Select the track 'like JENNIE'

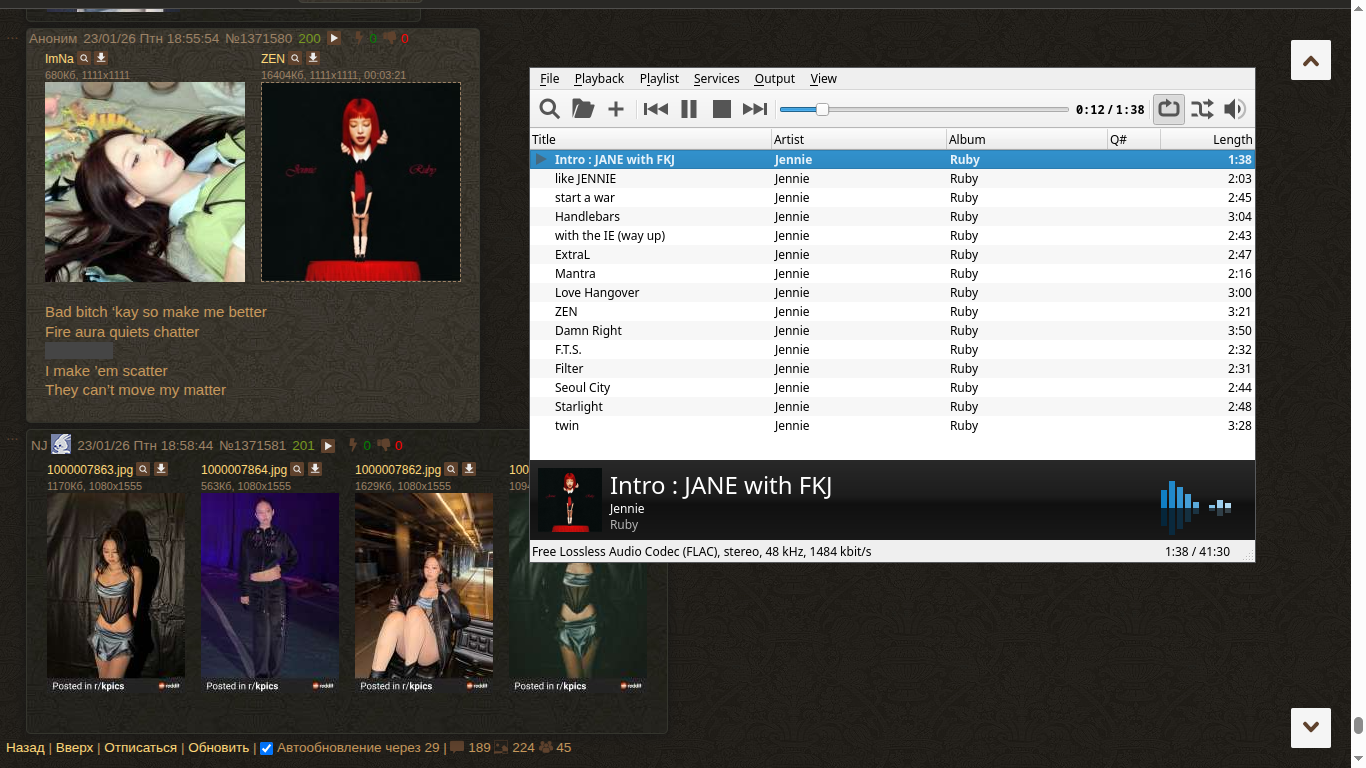pos(892,179)
